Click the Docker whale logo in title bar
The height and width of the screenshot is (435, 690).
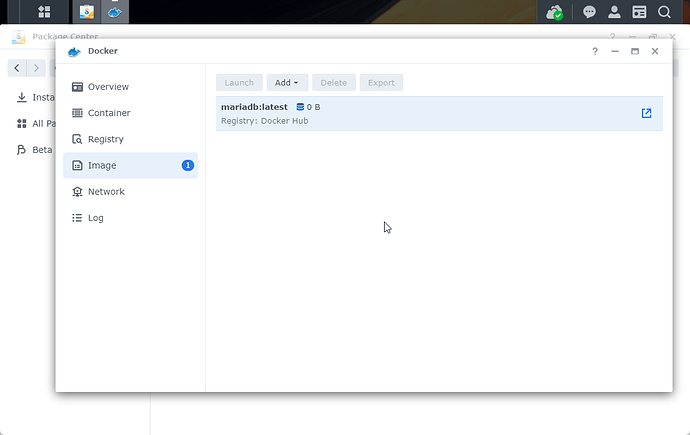click(x=74, y=52)
